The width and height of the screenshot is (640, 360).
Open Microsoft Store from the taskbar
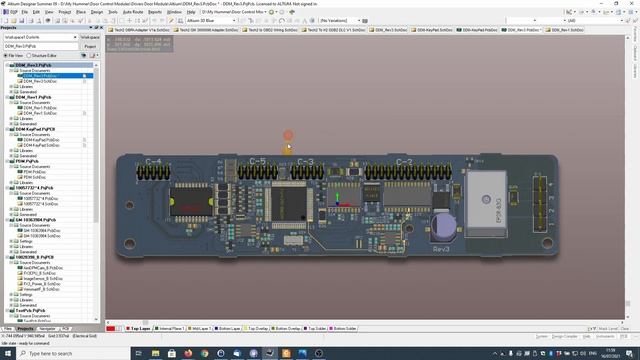[172, 353]
